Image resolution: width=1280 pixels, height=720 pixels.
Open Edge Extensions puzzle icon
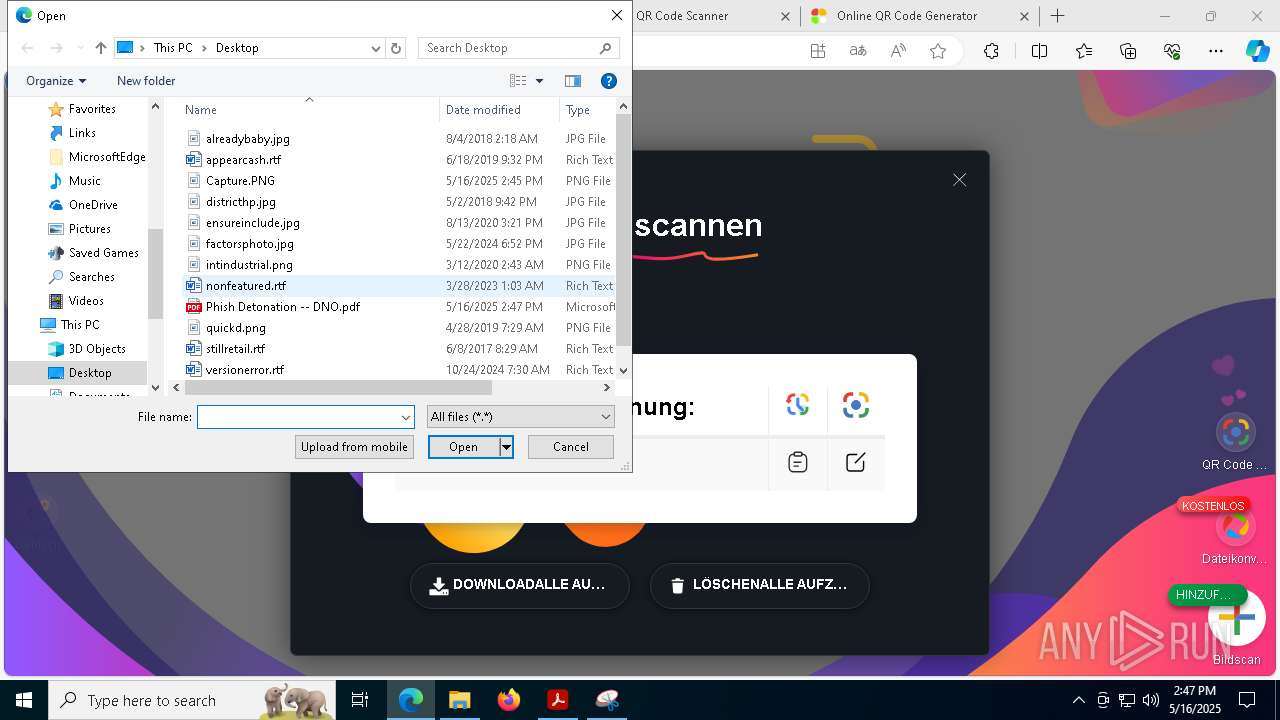coord(991,51)
